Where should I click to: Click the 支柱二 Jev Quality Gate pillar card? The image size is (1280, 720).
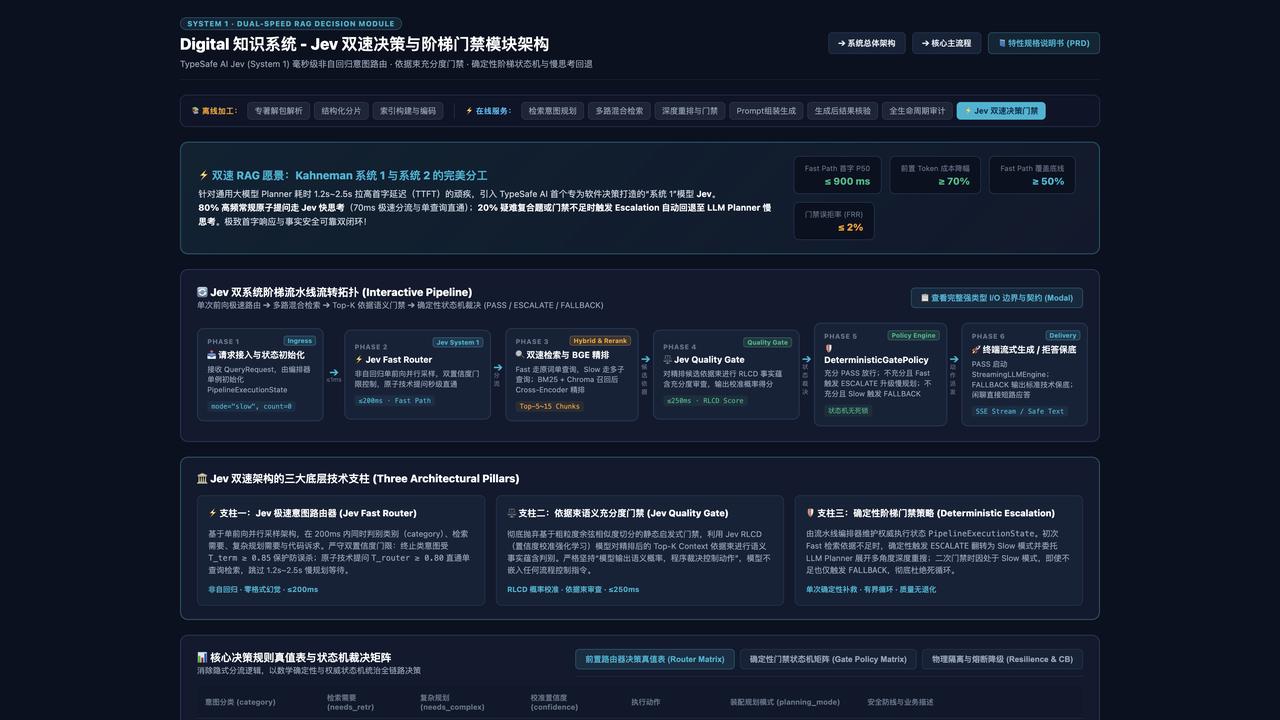click(x=639, y=551)
